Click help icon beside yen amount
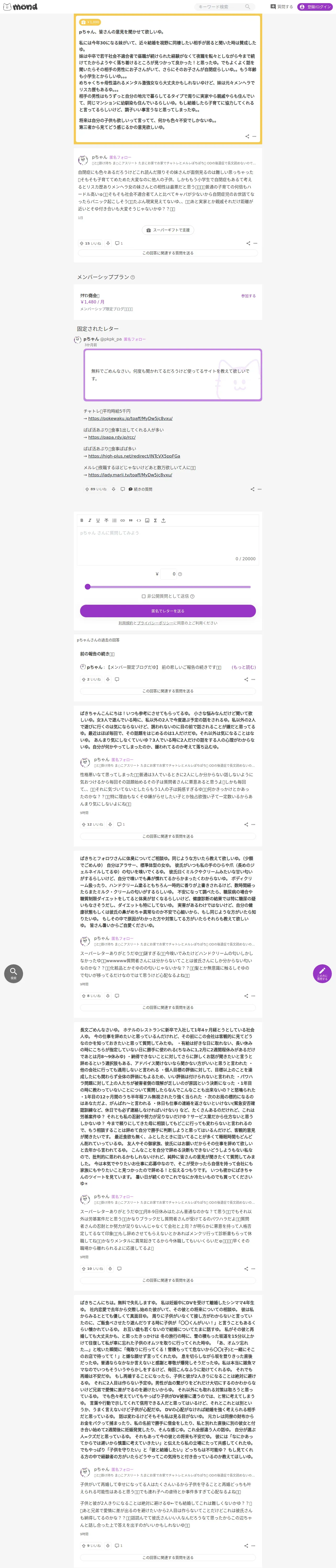This screenshot has height=1568, width=336. (180, 574)
